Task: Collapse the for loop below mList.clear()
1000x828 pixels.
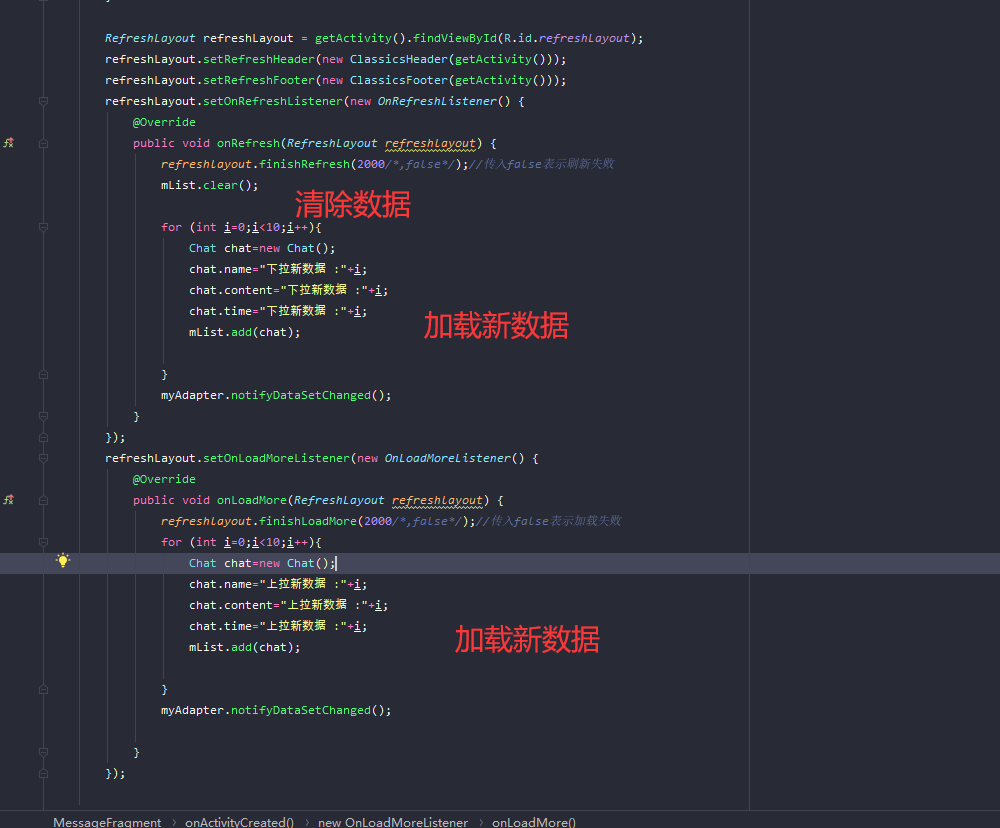Action: [43, 227]
